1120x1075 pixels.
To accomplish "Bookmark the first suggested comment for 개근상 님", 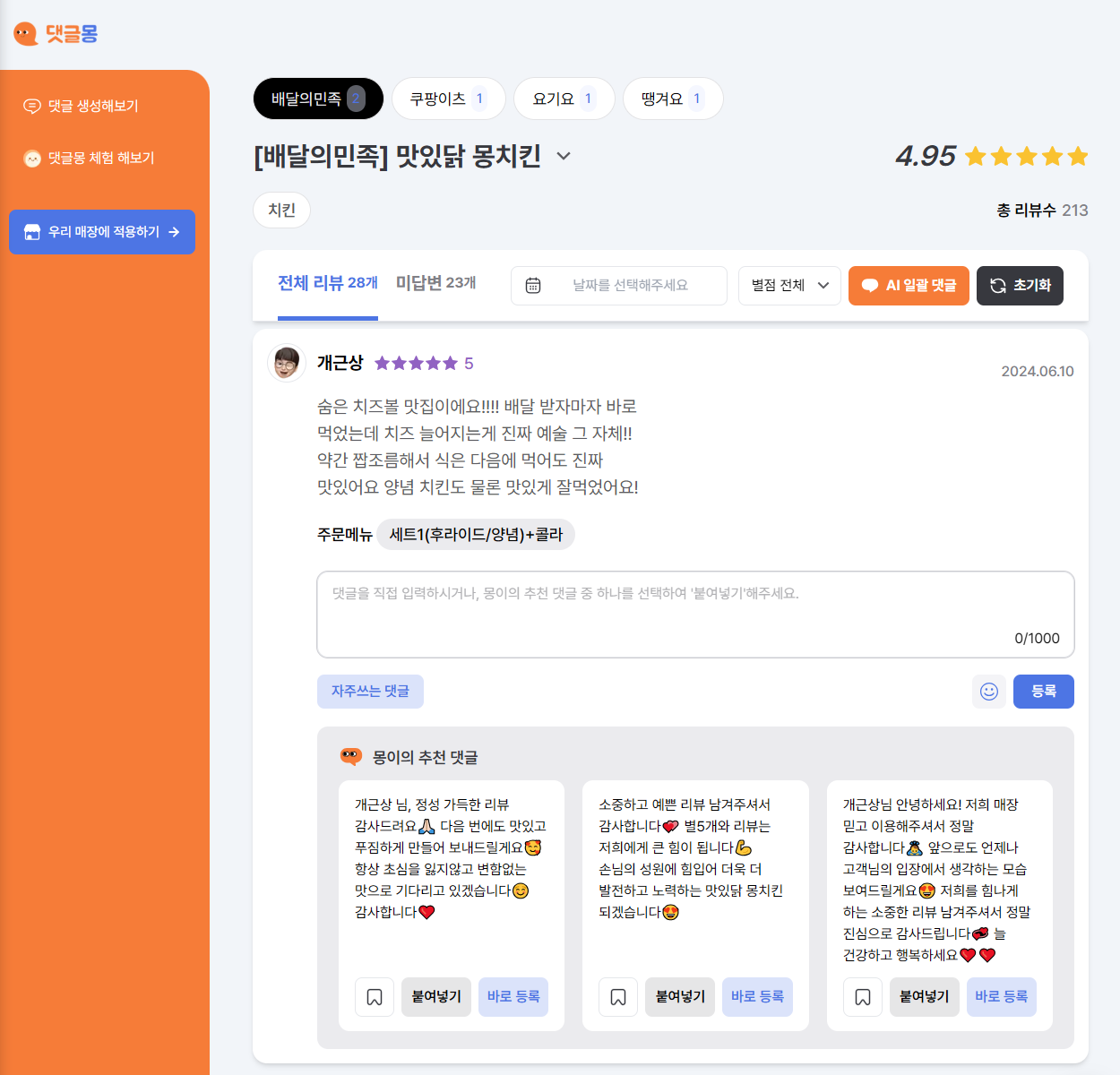I will (x=375, y=997).
